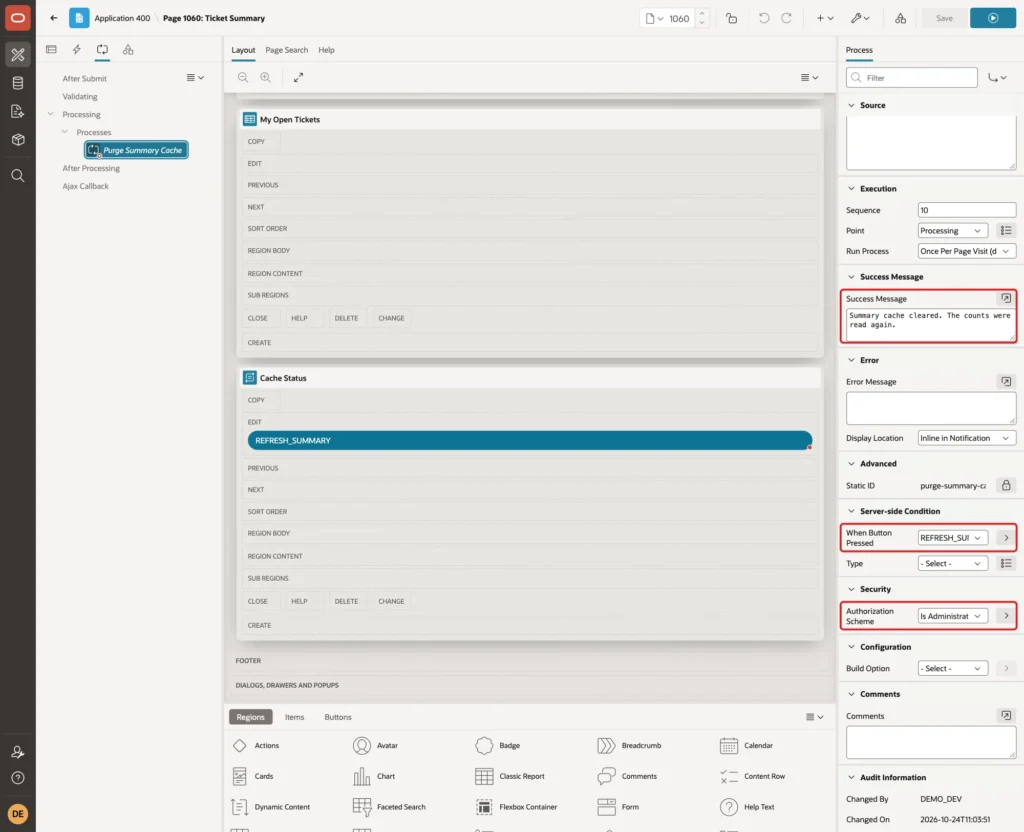The image size is (1024, 832).
Task: Select the Ajax Callback tree node
Action: (x=86, y=186)
